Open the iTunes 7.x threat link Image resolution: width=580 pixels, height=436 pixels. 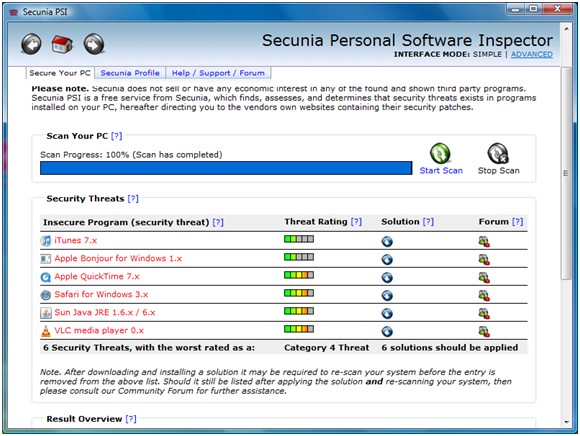pyautogui.click(x=75, y=240)
